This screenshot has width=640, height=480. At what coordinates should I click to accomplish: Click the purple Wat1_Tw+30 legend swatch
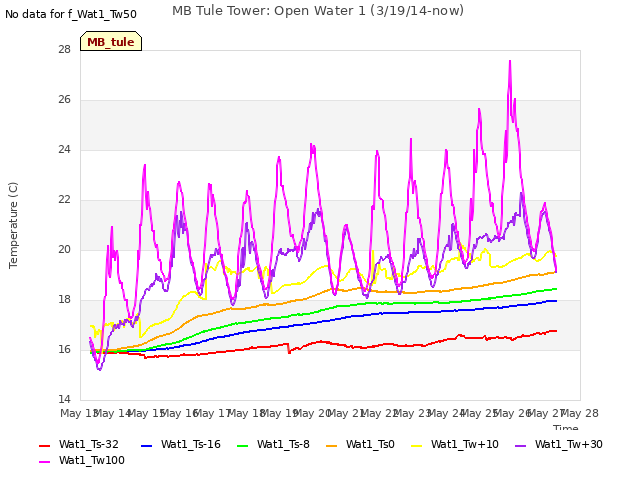click(x=521, y=445)
